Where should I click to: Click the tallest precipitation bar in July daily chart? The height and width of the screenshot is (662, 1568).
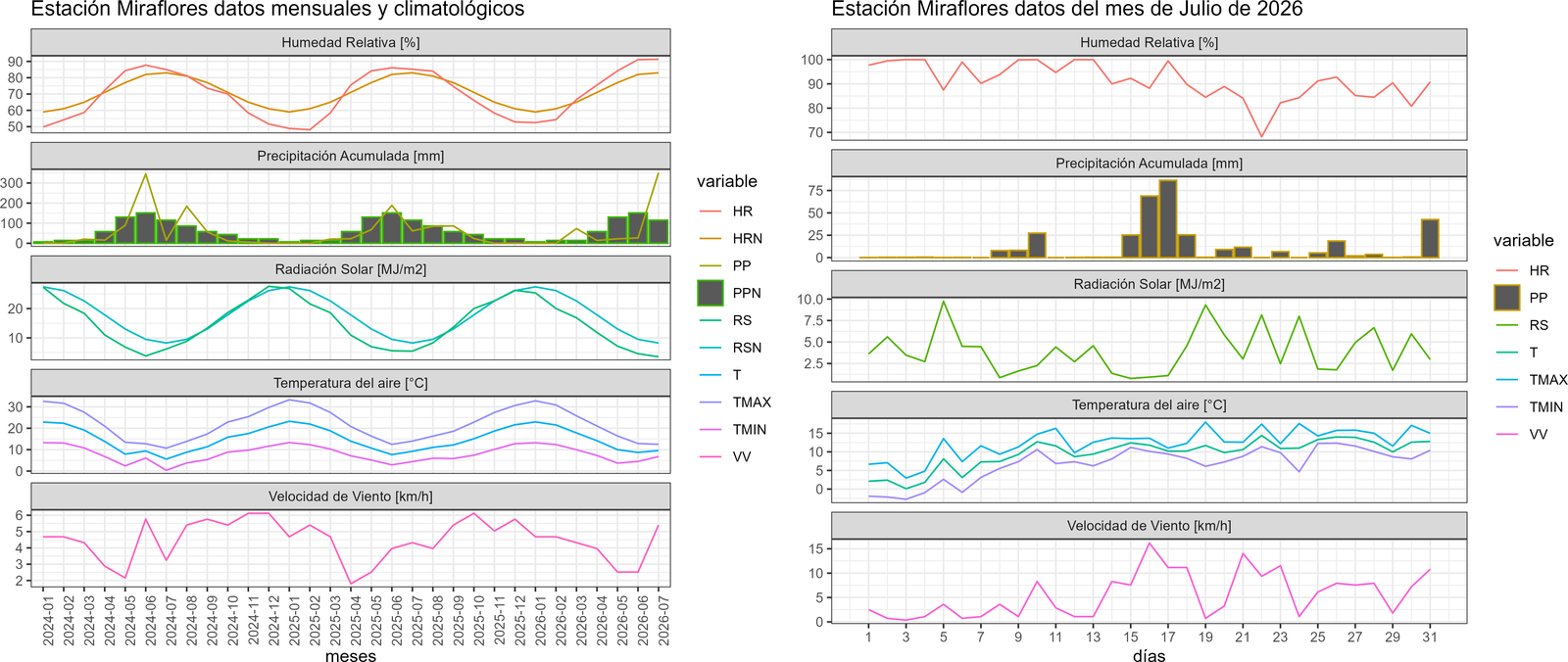pos(1168,219)
